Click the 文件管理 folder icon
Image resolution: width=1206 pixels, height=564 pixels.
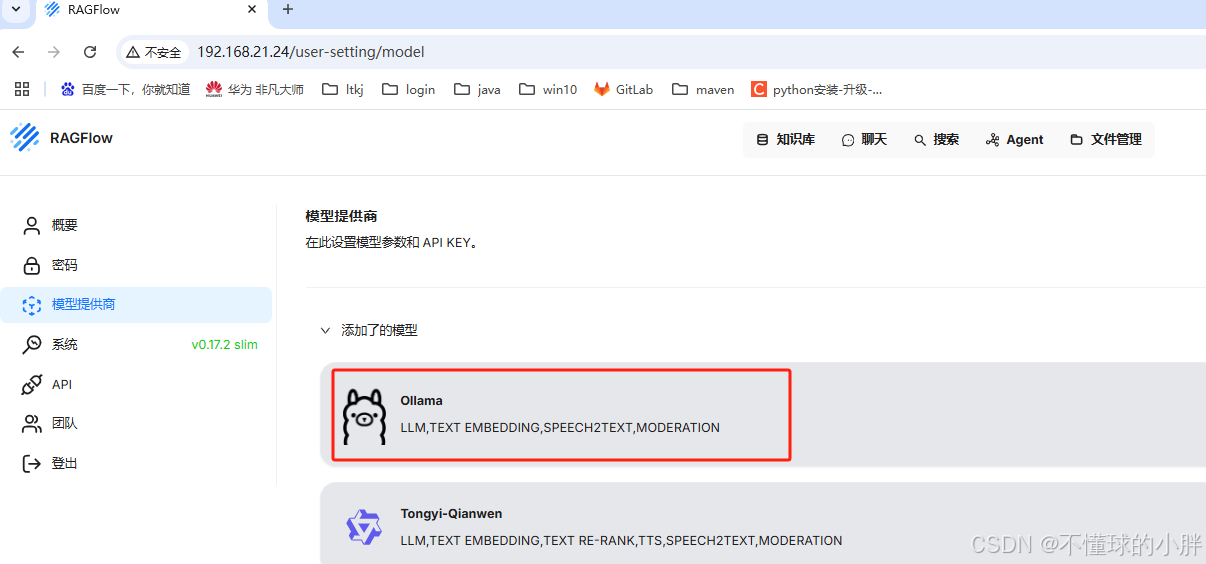coord(1077,140)
